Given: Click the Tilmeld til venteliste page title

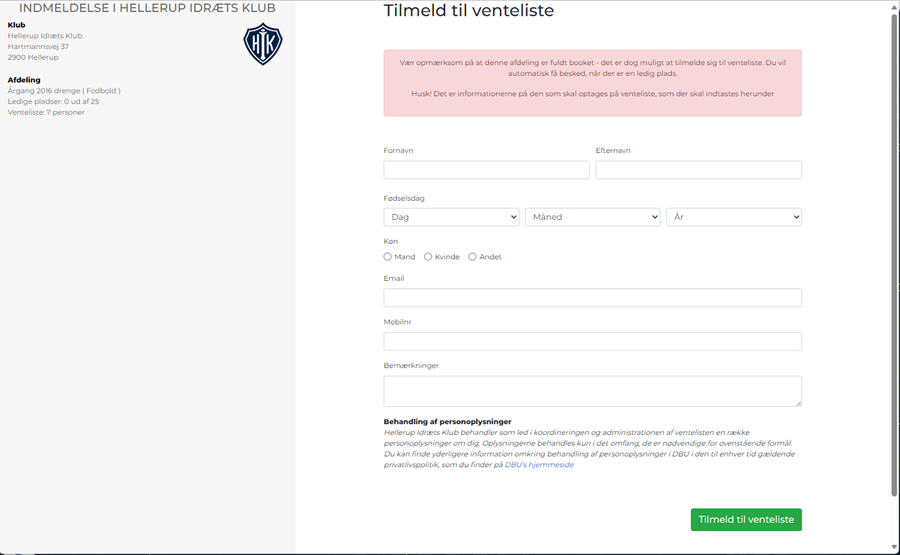Looking at the screenshot, I should (469, 10).
